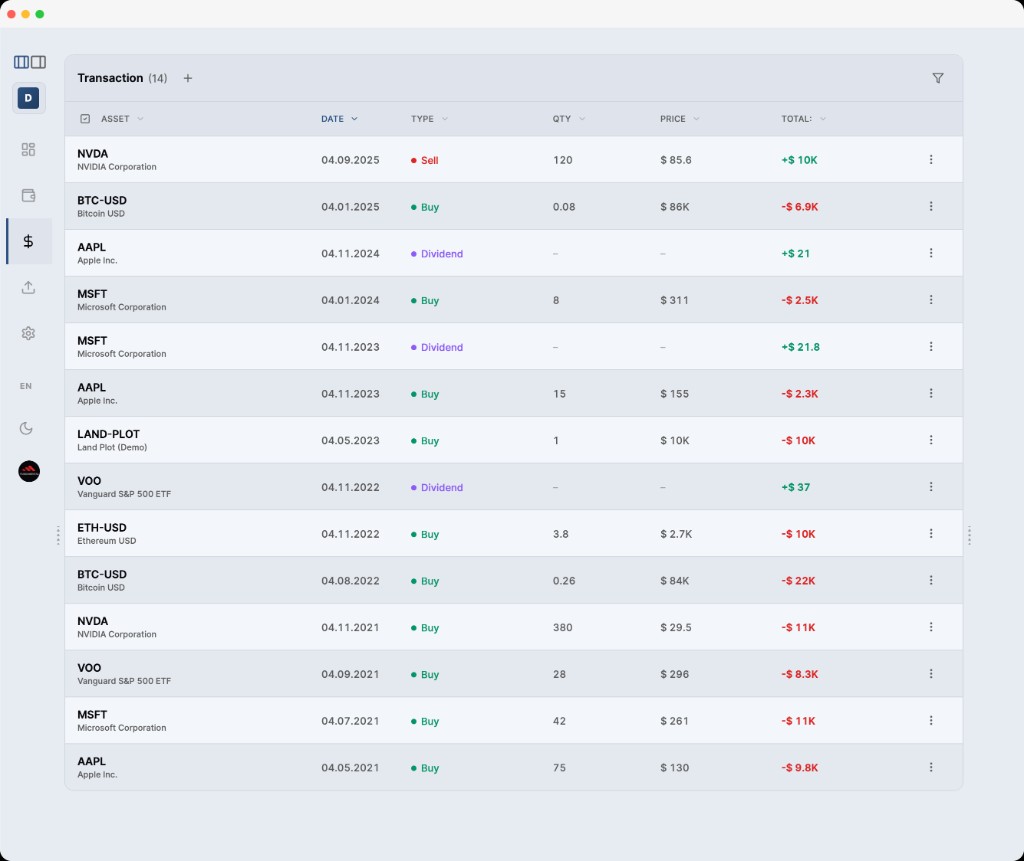
Task: Click the '-$ 8.3K' total value
Action: [x=799, y=674]
